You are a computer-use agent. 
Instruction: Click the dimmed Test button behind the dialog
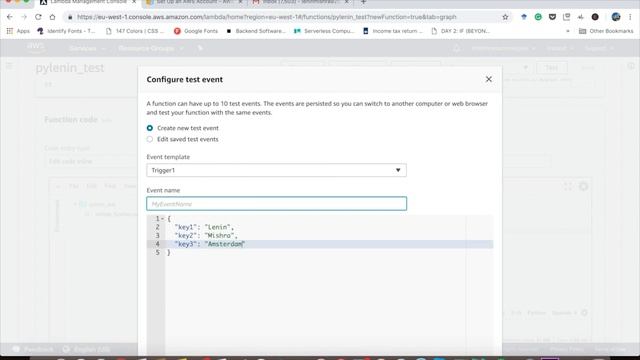click(551, 68)
